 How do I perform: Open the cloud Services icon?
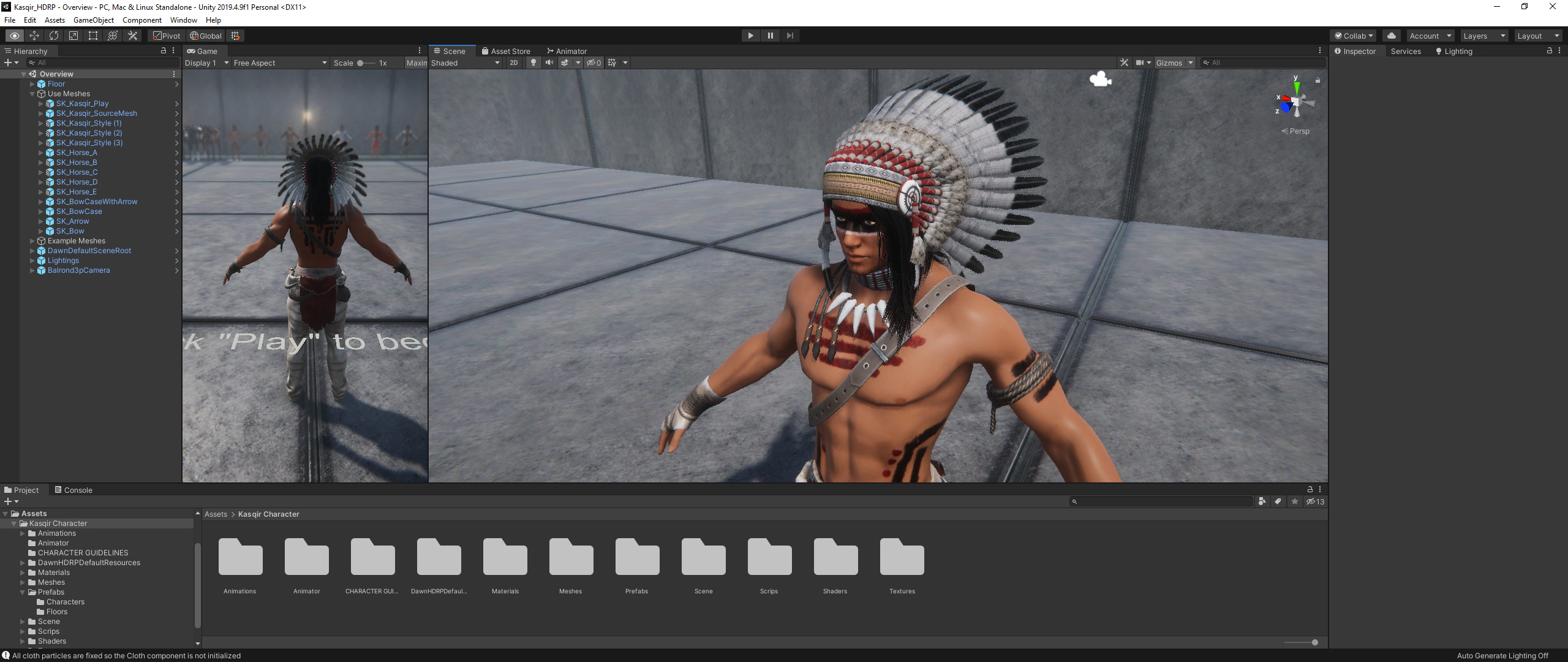point(1392,36)
